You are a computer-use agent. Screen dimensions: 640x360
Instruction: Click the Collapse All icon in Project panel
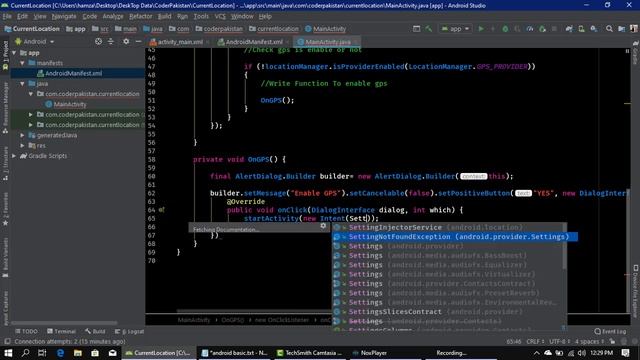tap(111, 41)
